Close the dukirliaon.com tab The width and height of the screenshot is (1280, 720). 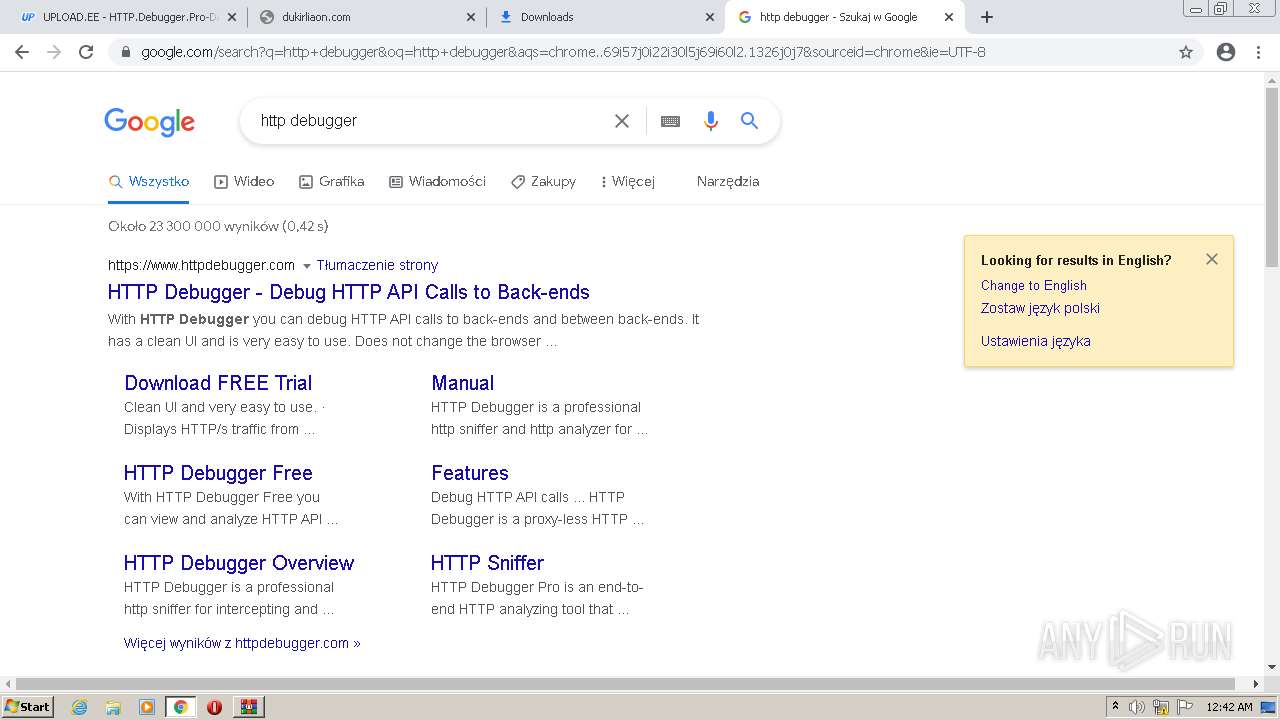point(471,17)
